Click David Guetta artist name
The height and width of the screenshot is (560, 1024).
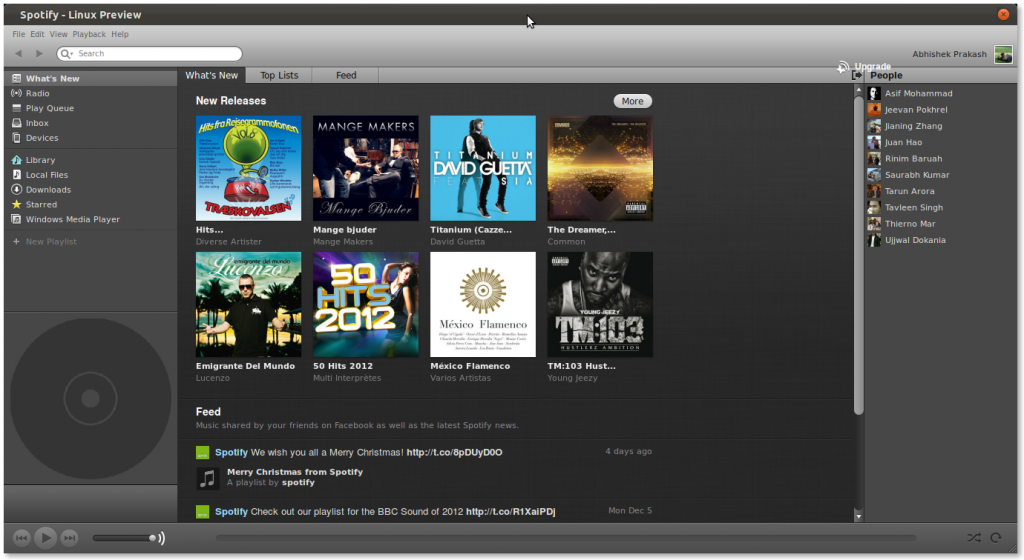458,241
